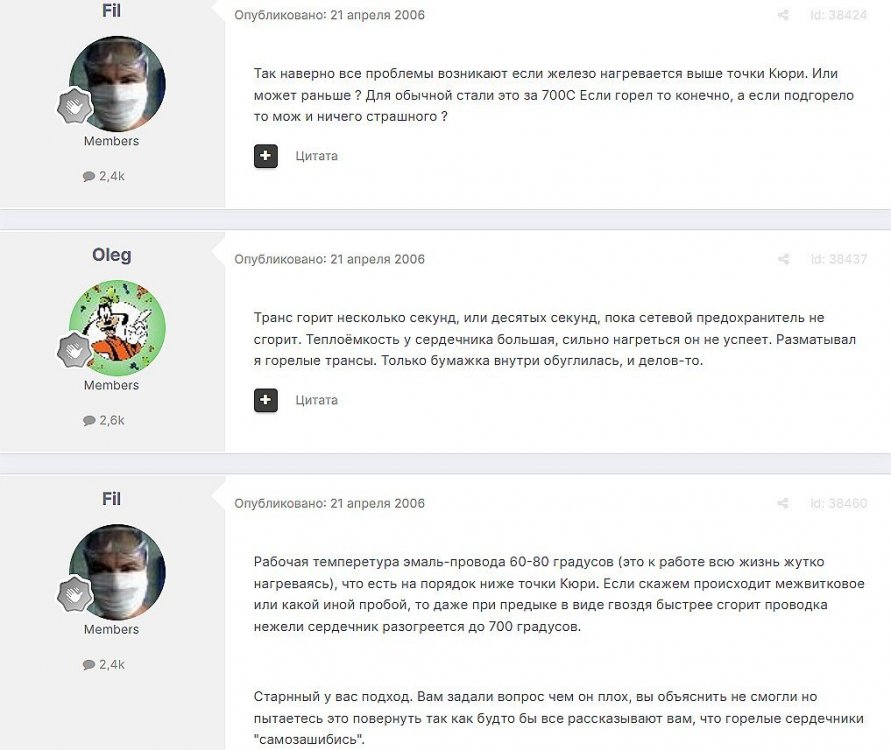Viewport: 891px width, 750px height.
Task: Open Oleg's profile via username link
Action: point(111,255)
